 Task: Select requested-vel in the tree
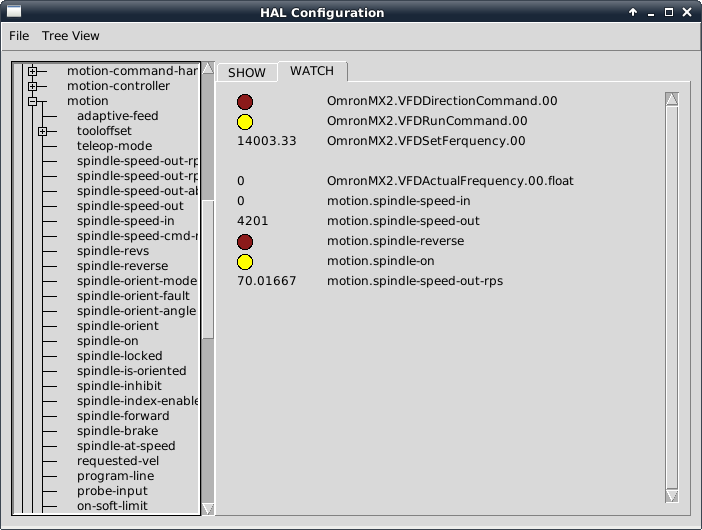[x=118, y=461]
